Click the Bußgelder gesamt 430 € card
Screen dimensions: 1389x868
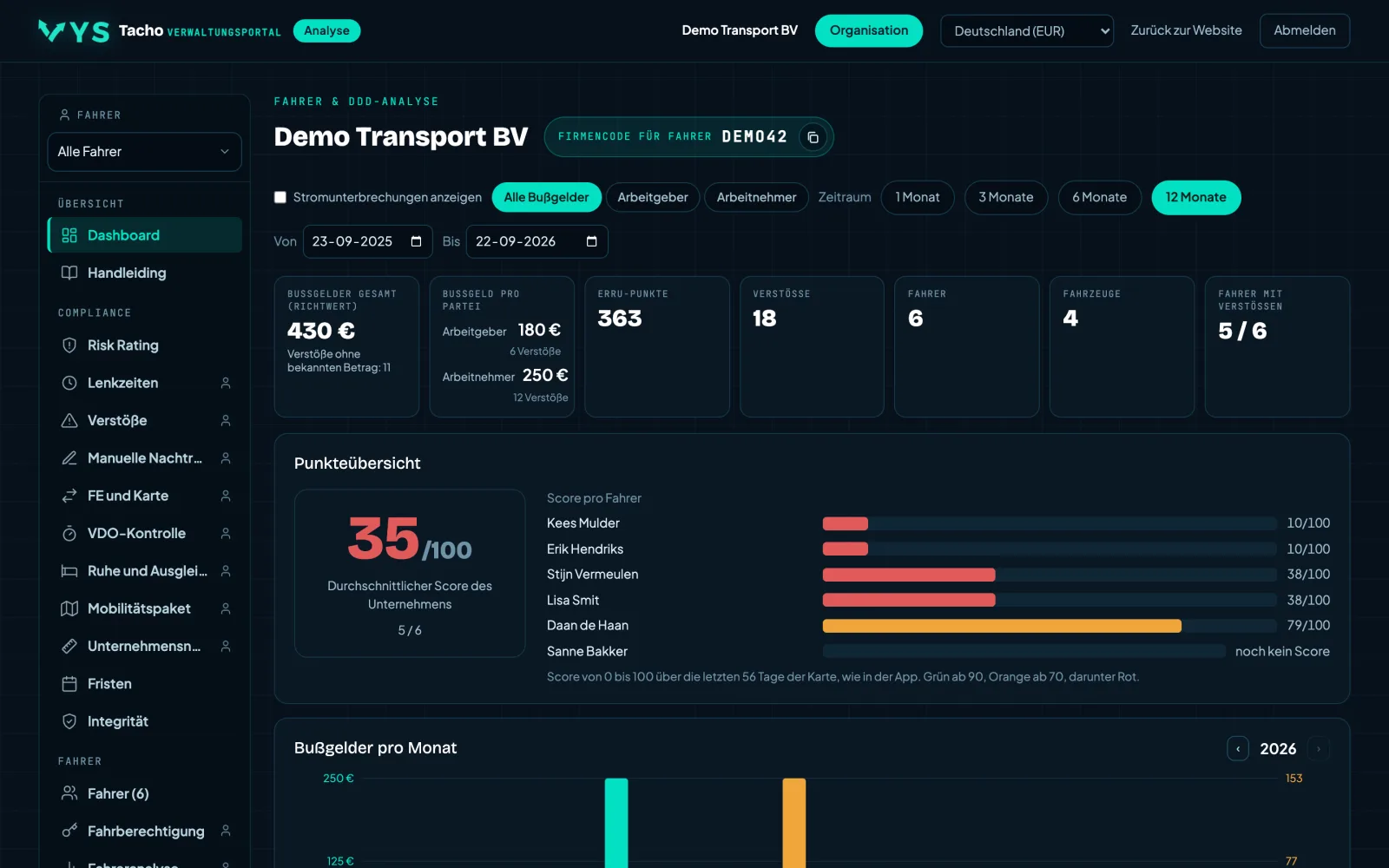346,346
